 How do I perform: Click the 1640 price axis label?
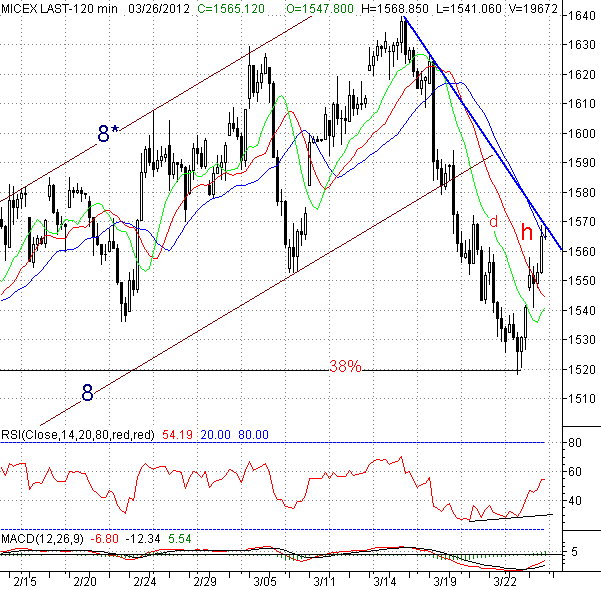point(581,16)
